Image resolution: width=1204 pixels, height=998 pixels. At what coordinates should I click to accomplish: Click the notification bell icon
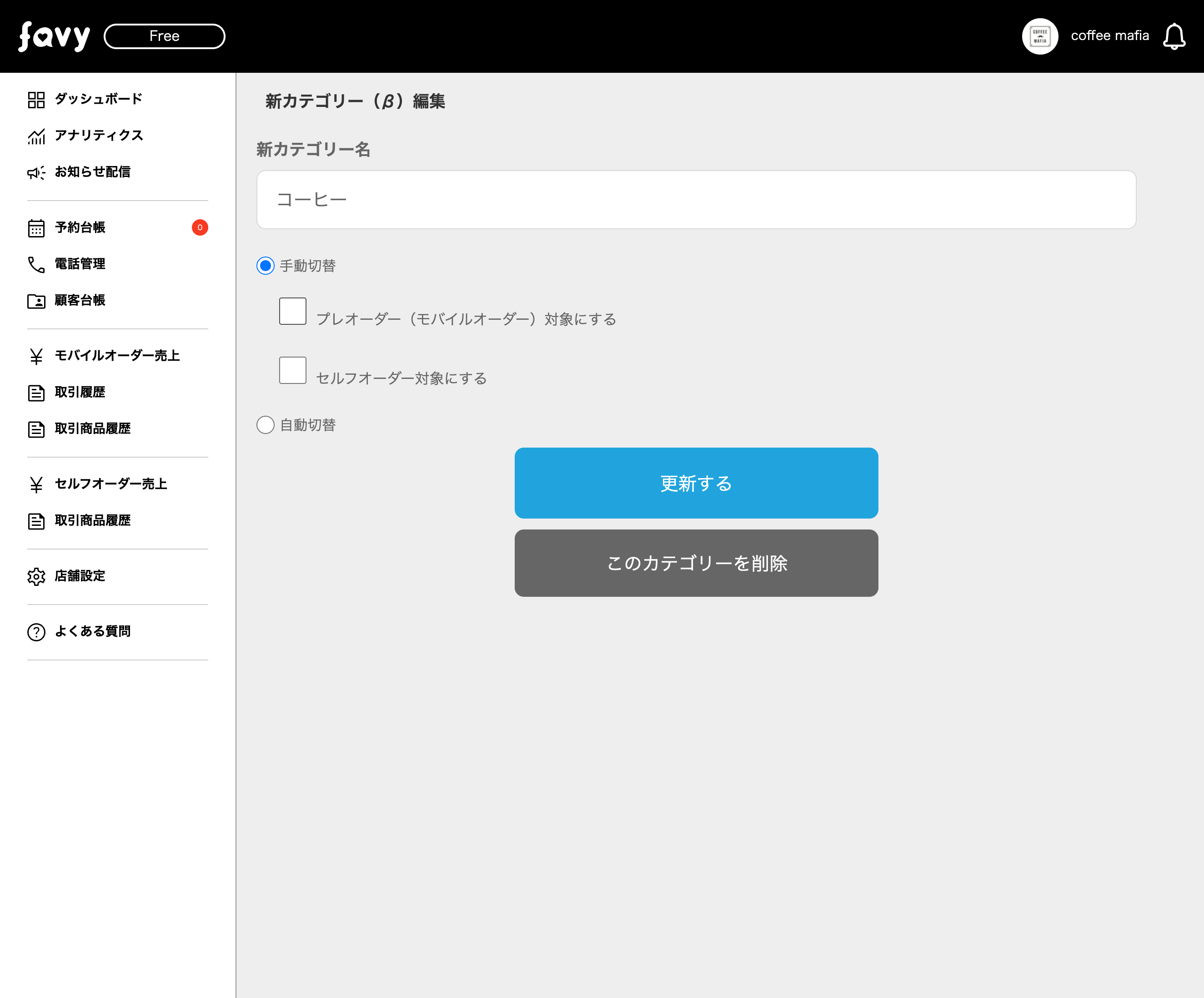point(1174,37)
